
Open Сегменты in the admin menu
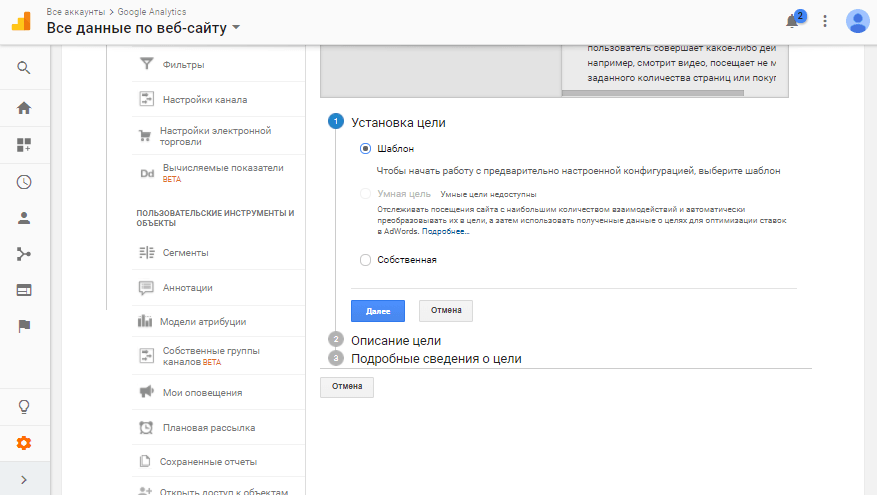[x=185, y=253]
